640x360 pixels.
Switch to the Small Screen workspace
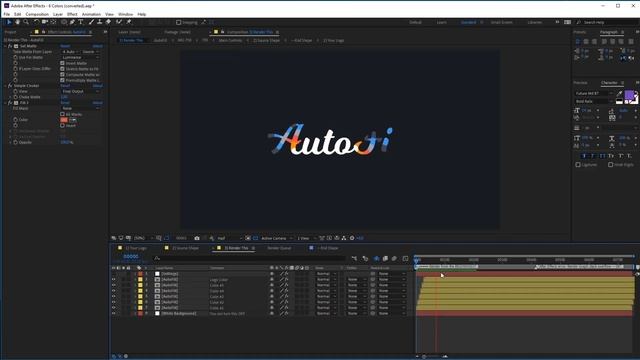pos(502,22)
